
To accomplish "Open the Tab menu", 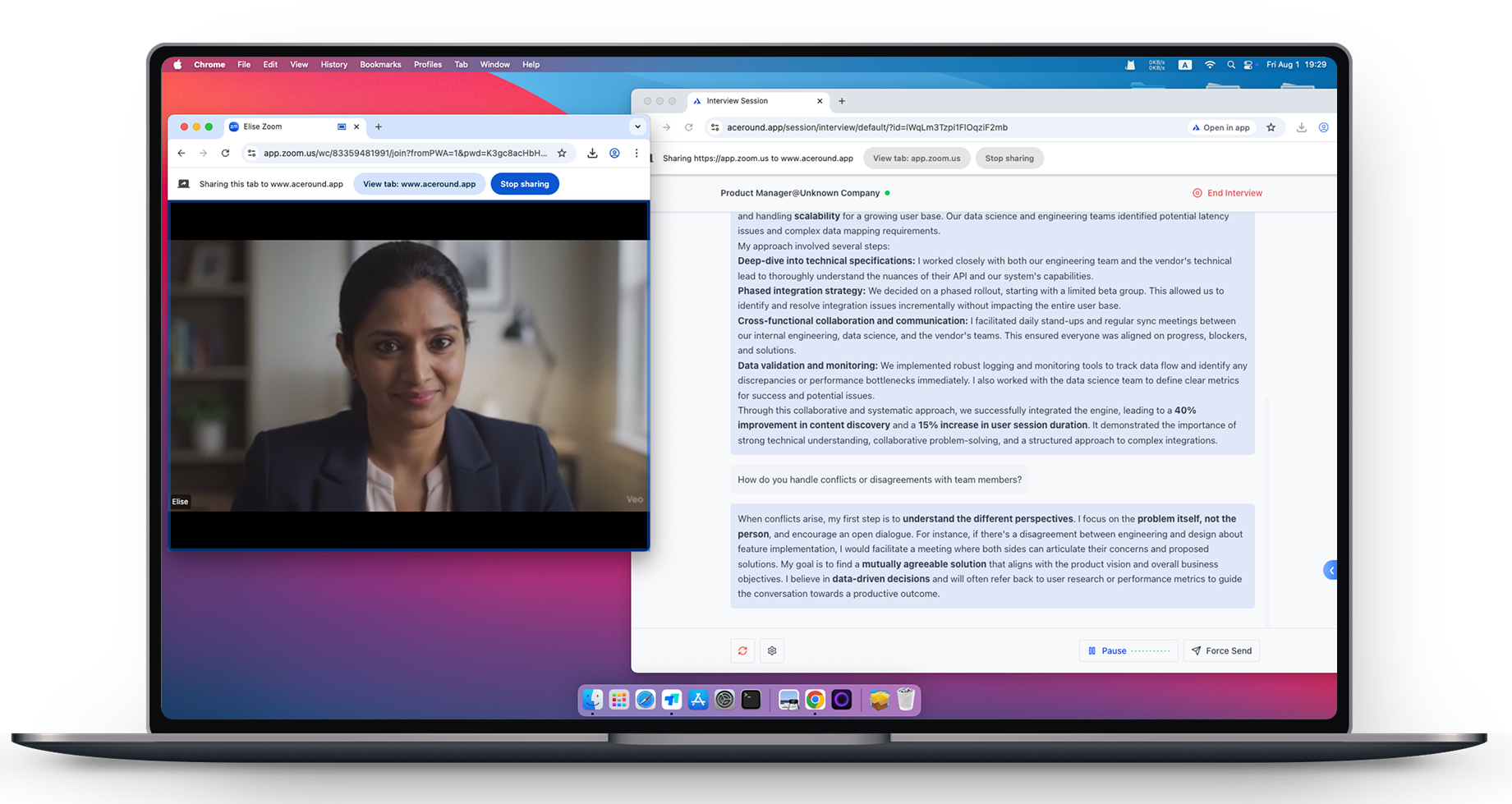I will 461,64.
